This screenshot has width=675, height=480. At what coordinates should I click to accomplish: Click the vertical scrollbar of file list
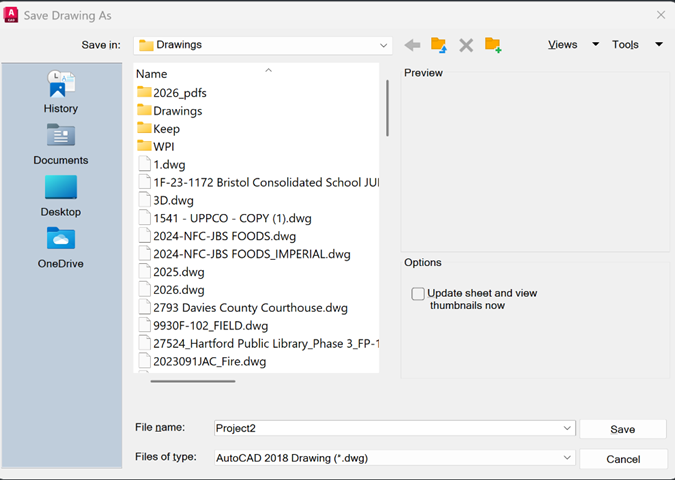click(x=387, y=108)
